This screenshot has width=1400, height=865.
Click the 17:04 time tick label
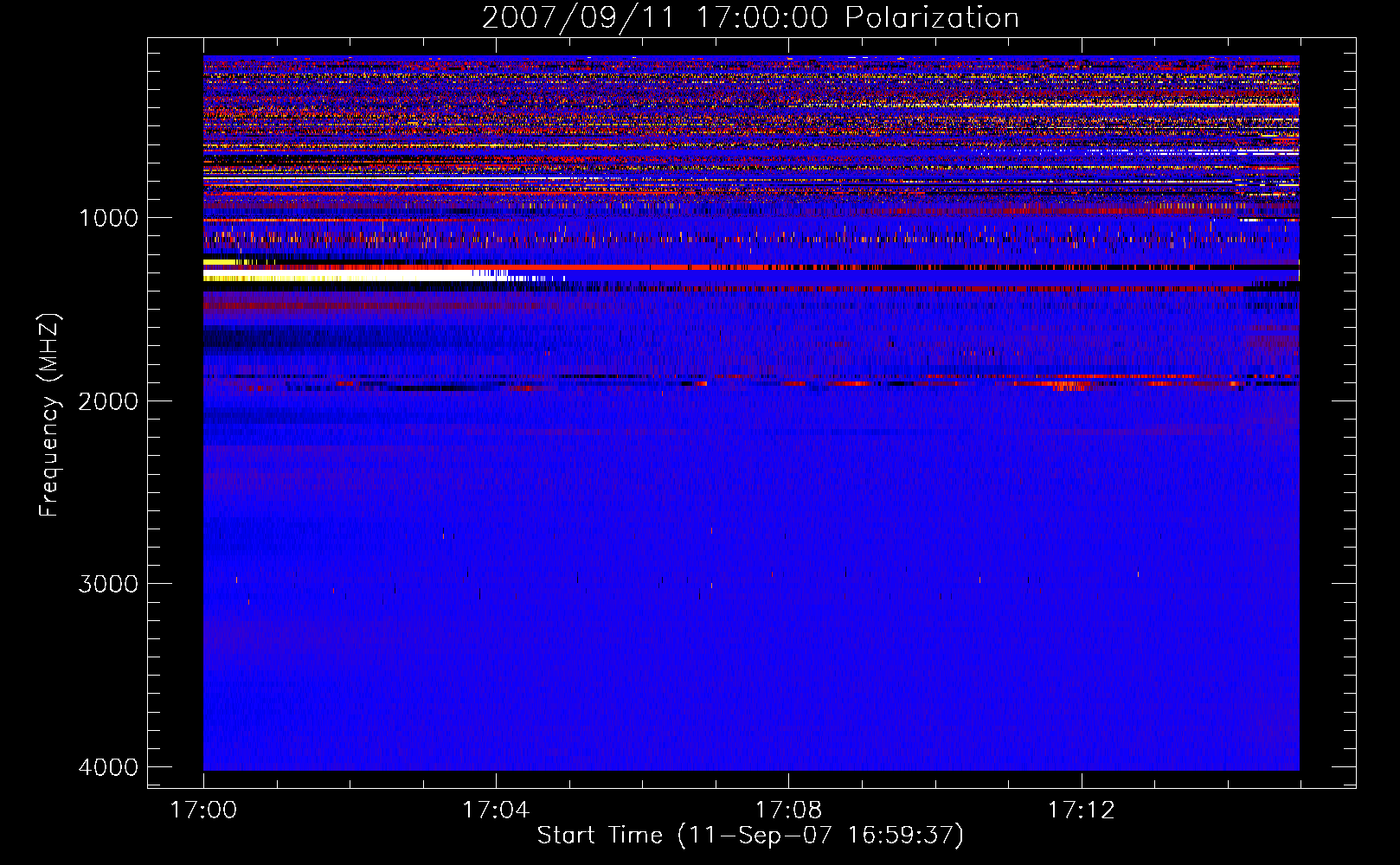pyautogui.click(x=496, y=810)
